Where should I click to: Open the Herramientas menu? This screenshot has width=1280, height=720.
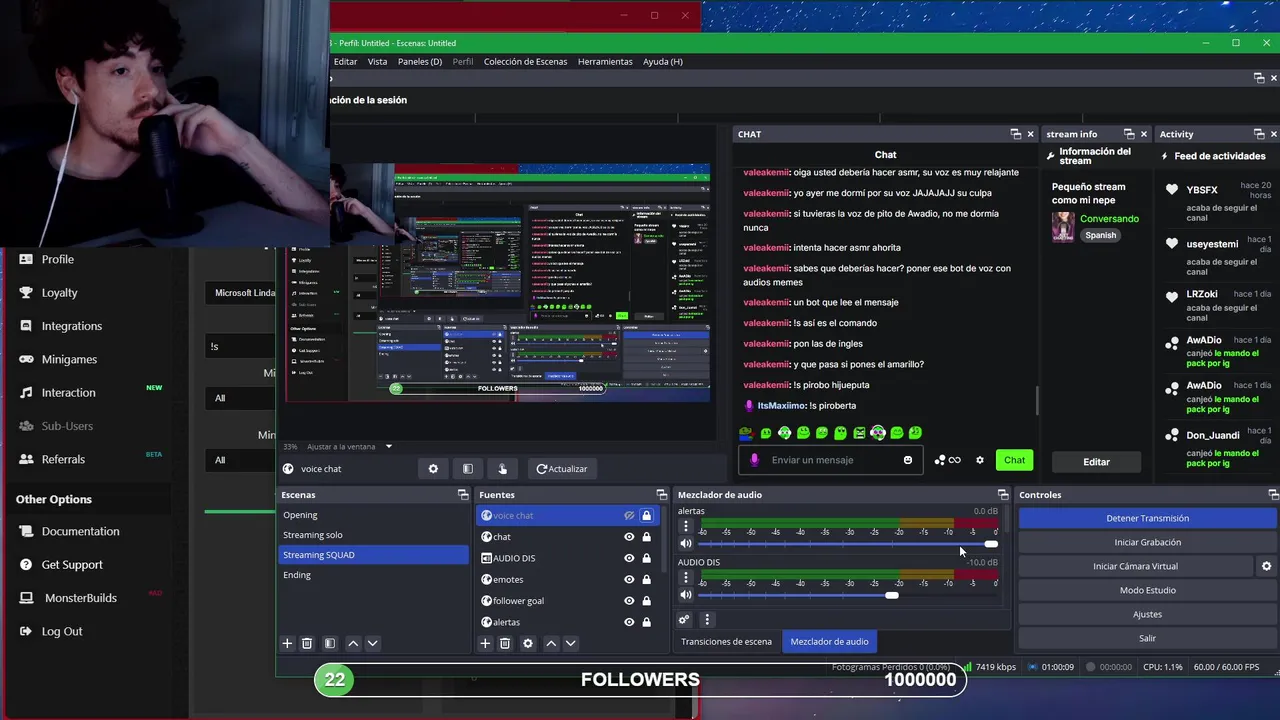(x=605, y=61)
